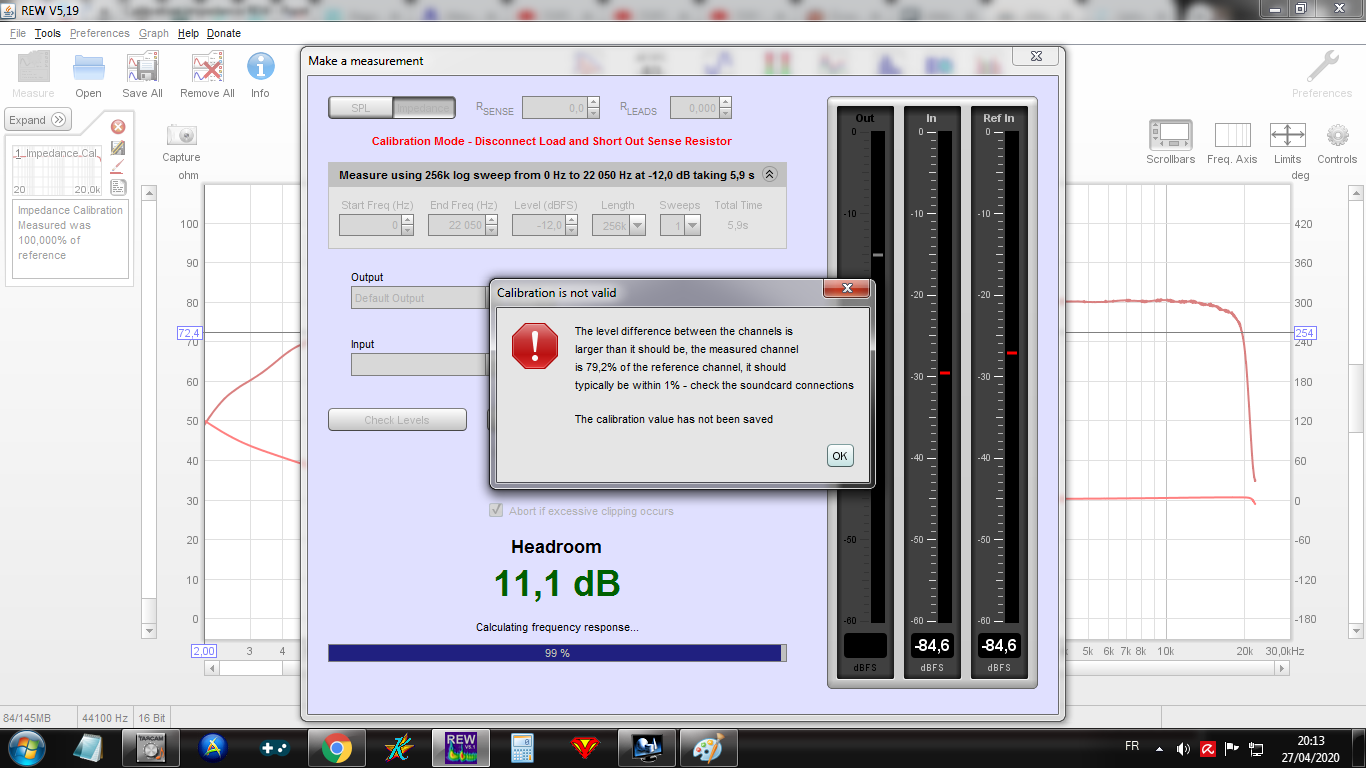The height and width of the screenshot is (768, 1366).
Task: Click the Input device dropdown field
Action: tap(419, 365)
